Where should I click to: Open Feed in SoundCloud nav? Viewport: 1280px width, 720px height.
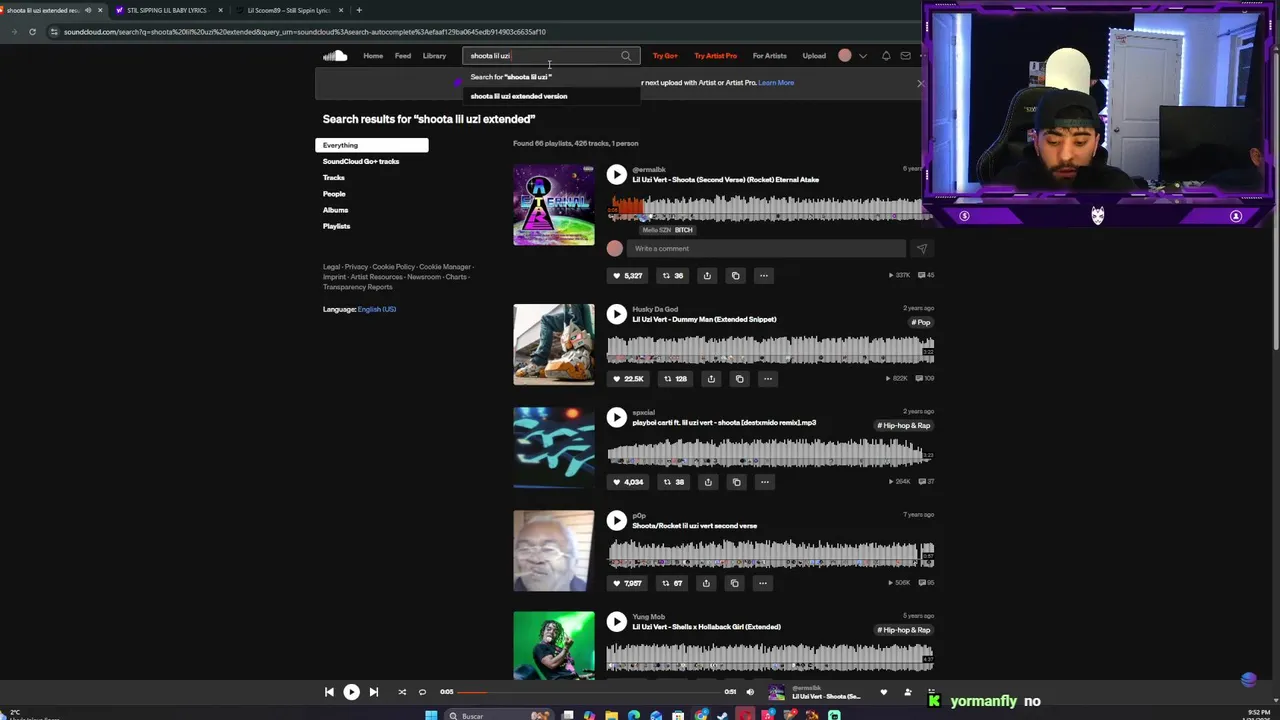tap(403, 56)
